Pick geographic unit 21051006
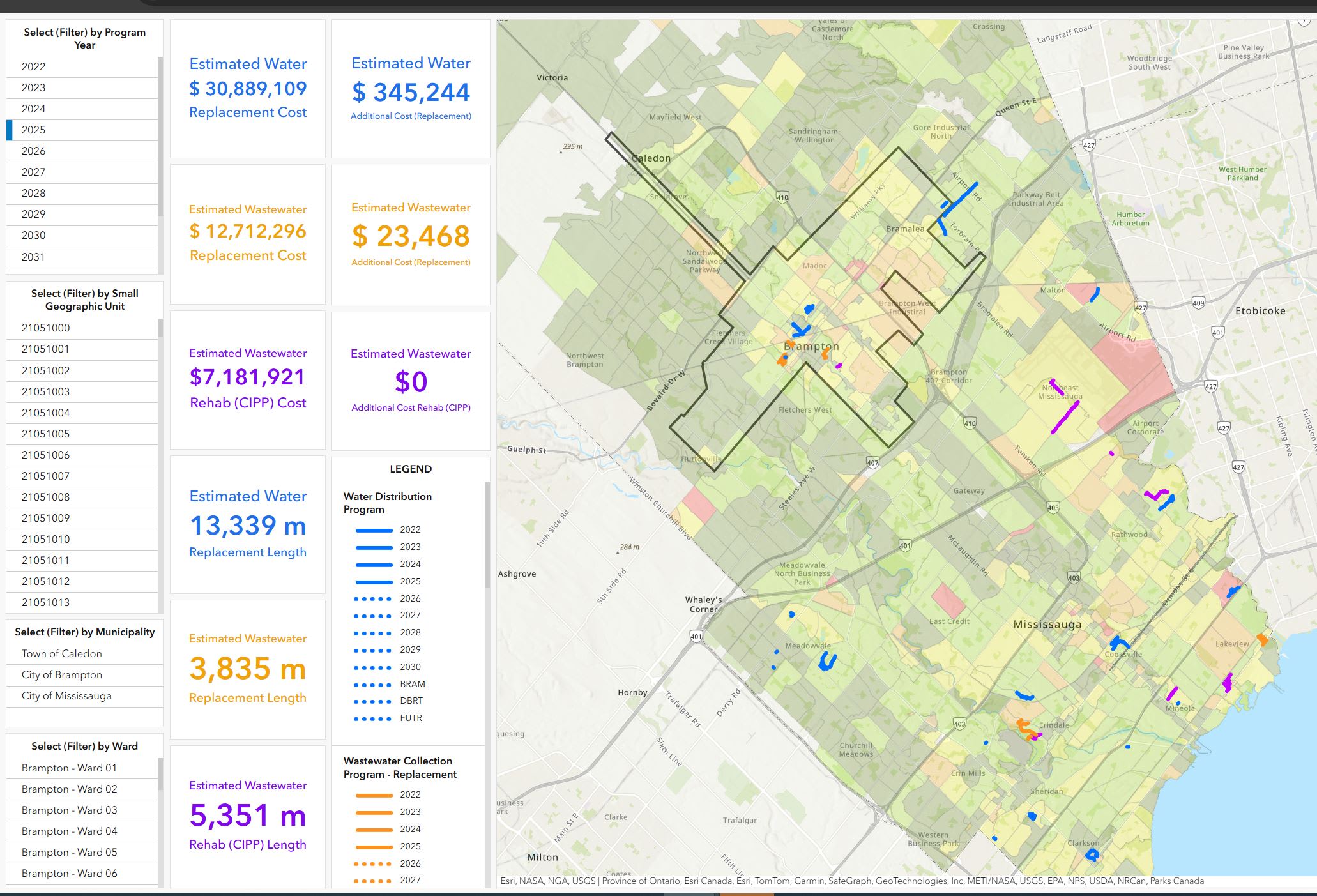This screenshot has height=896, width=1317. [82, 455]
